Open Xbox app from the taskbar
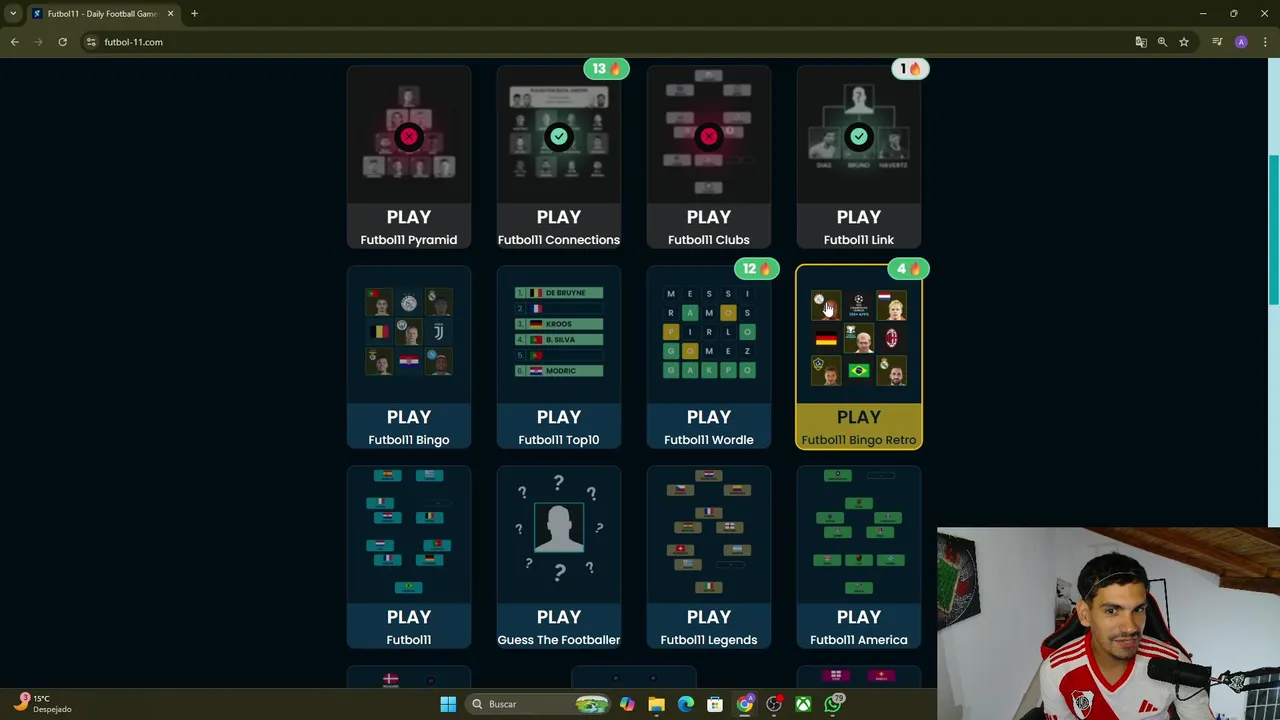The image size is (1280, 720). click(803, 704)
